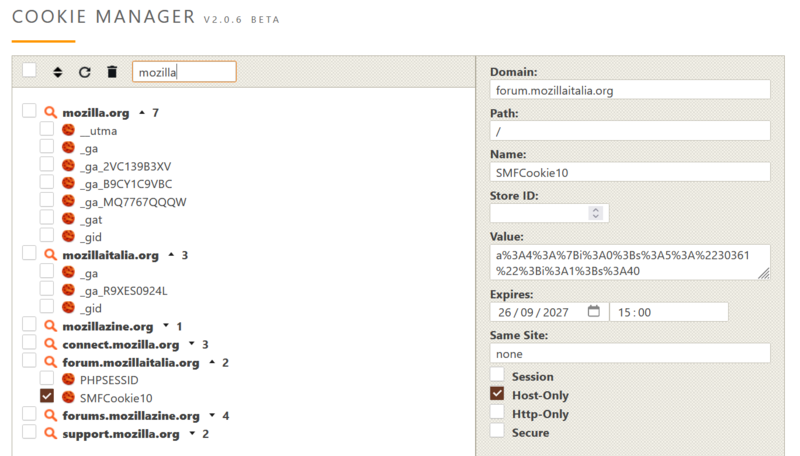The width and height of the screenshot is (800, 456).
Task: Click the expiry time field 15:00
Action: (x=669, y=312)
